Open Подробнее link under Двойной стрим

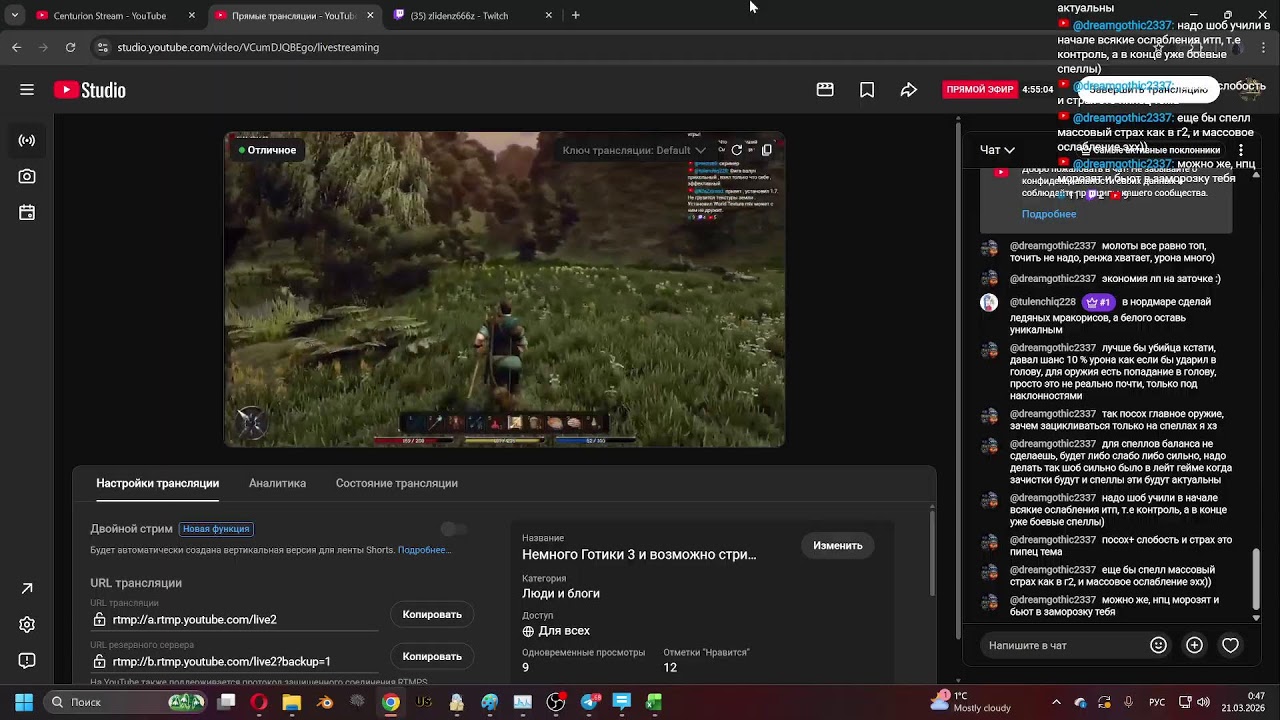pyautogui.click(x=424, y=550)
